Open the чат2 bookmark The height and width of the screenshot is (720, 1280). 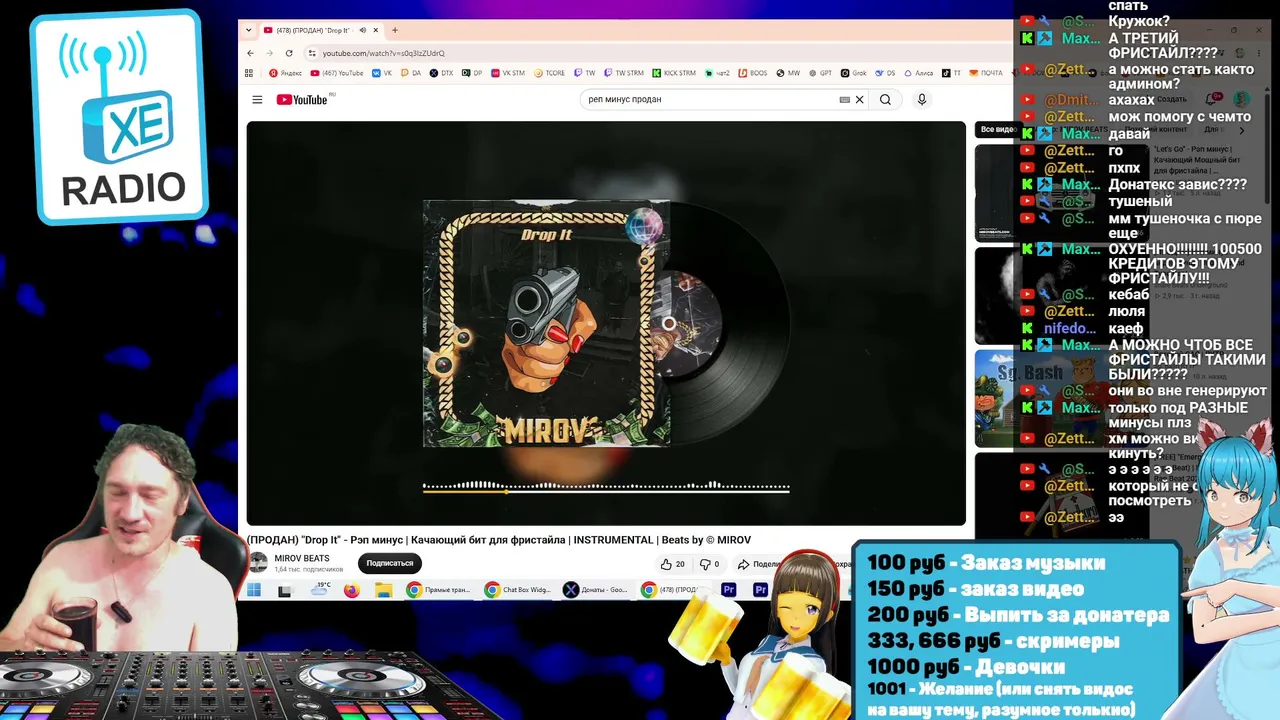pyautogui.click(x=717, y=73)
